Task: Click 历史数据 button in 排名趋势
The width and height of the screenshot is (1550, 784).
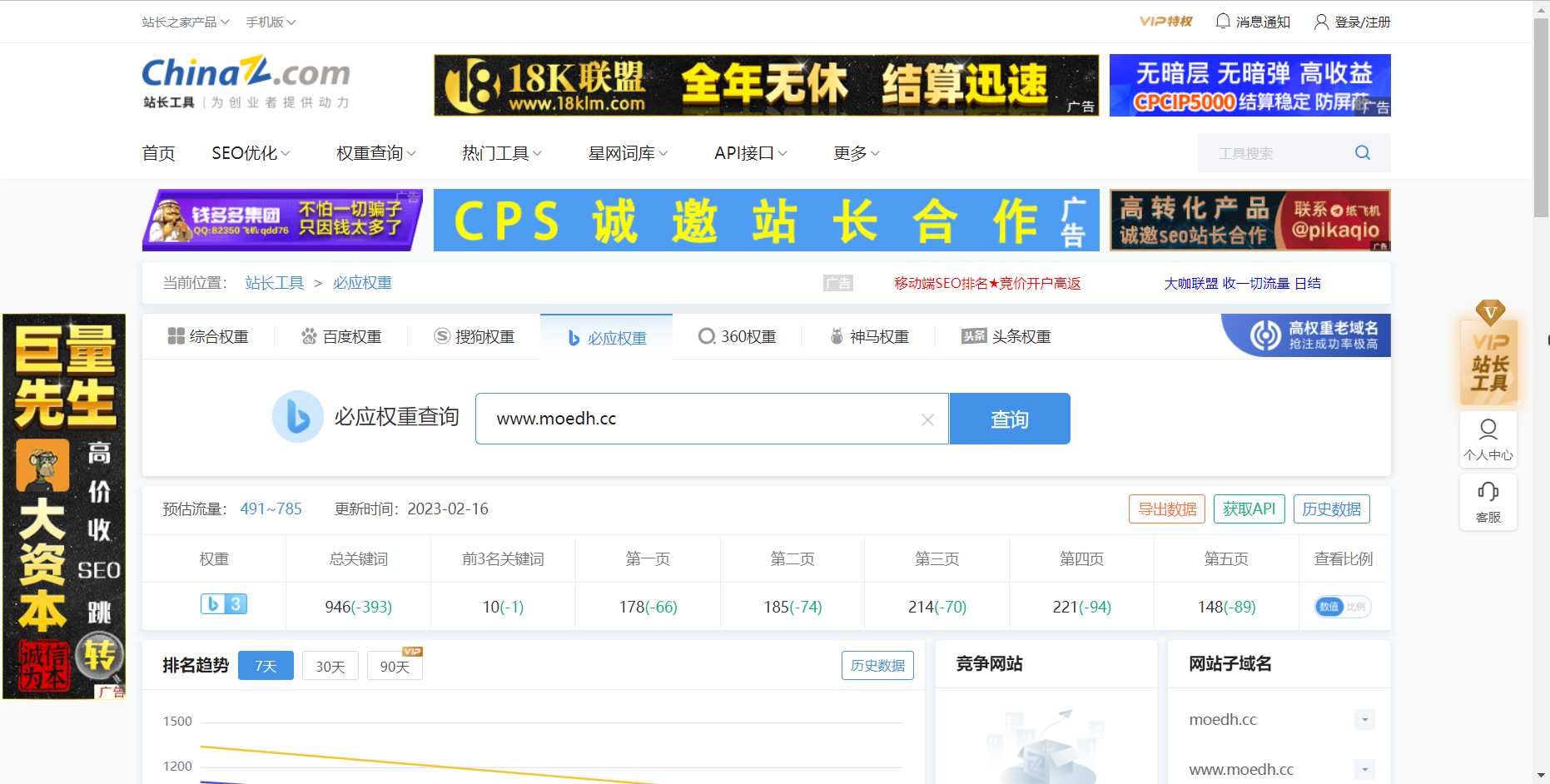Action: pos(877,665)
